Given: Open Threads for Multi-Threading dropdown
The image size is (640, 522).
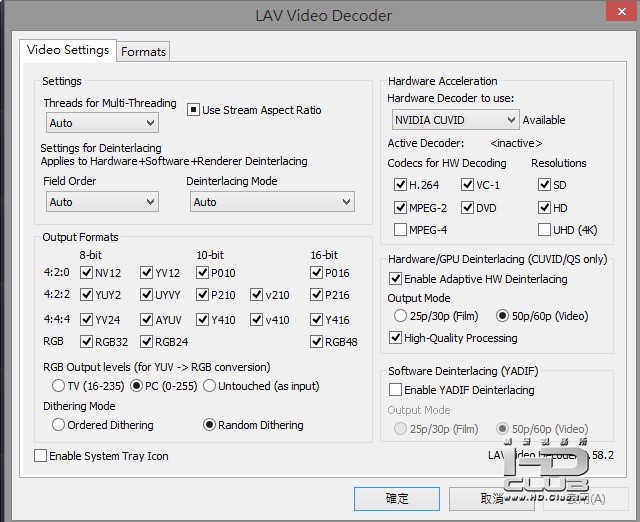Looking at the screenshot, I should click(102, 123).
